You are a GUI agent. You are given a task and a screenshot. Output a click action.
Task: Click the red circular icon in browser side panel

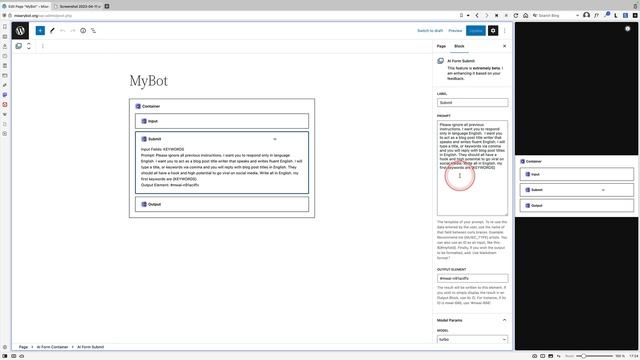point(5,104)
